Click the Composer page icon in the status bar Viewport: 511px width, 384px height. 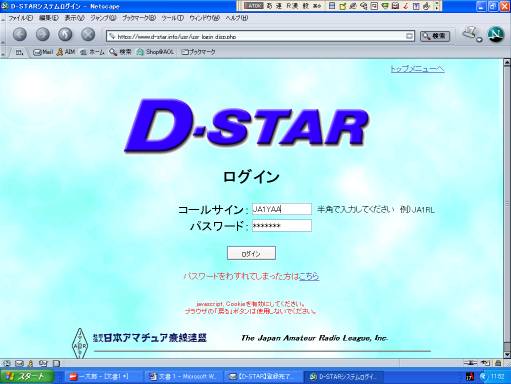click(56, 363)
